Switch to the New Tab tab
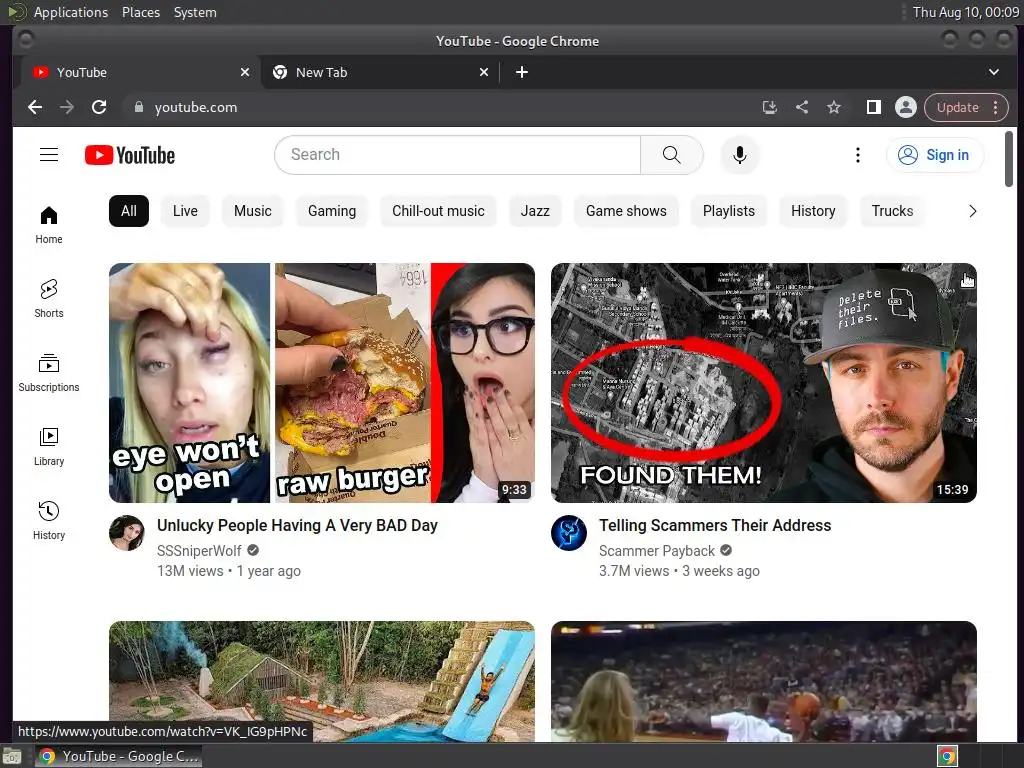This screenshot has width=1024, height=768. click(x=381, y=72)
